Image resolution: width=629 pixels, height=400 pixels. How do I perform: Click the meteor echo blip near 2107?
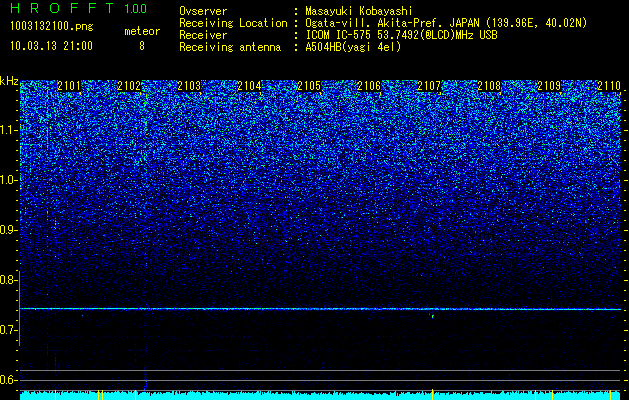(x=432, y=316)
